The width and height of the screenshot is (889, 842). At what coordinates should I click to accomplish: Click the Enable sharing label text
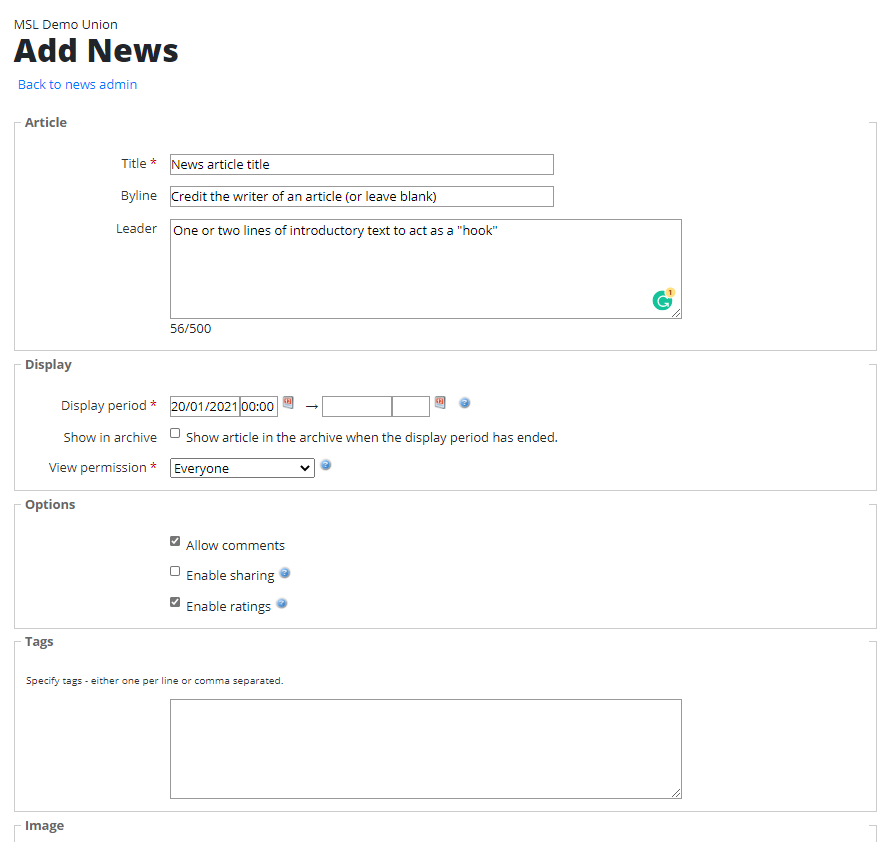point(230,576)
